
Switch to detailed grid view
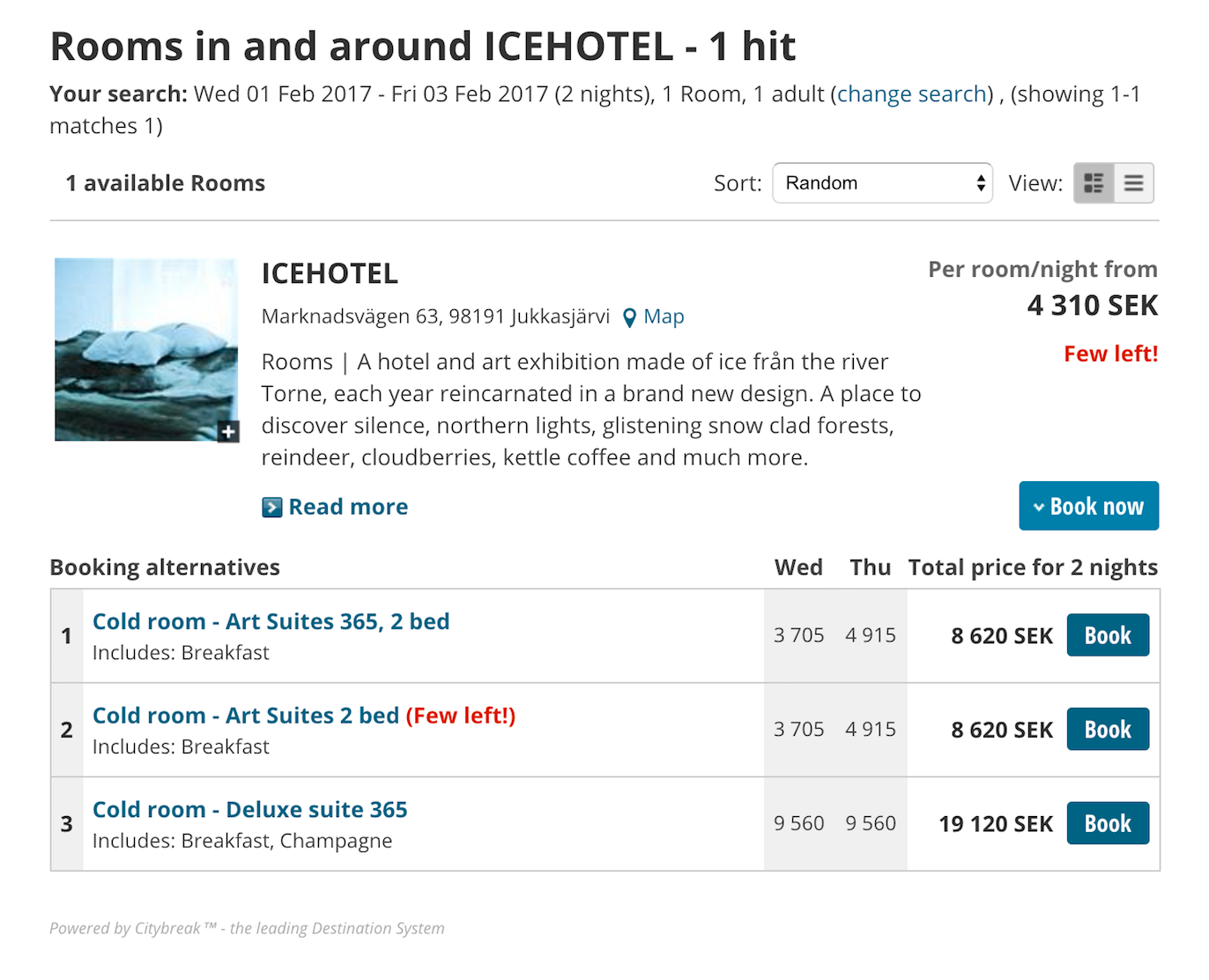point(1094,183)
